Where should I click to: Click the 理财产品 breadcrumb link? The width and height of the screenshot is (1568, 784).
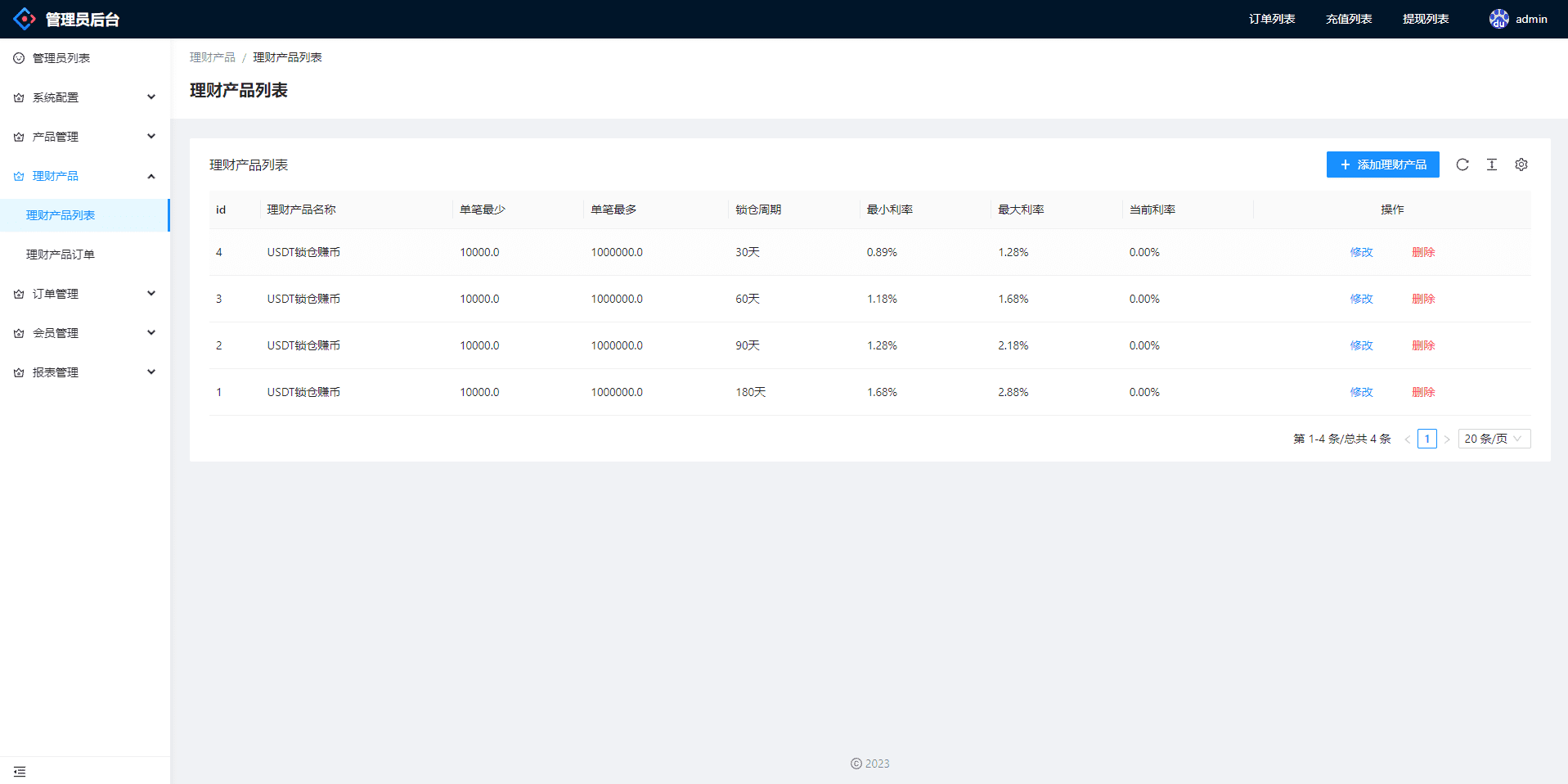[x=212, y=57]
